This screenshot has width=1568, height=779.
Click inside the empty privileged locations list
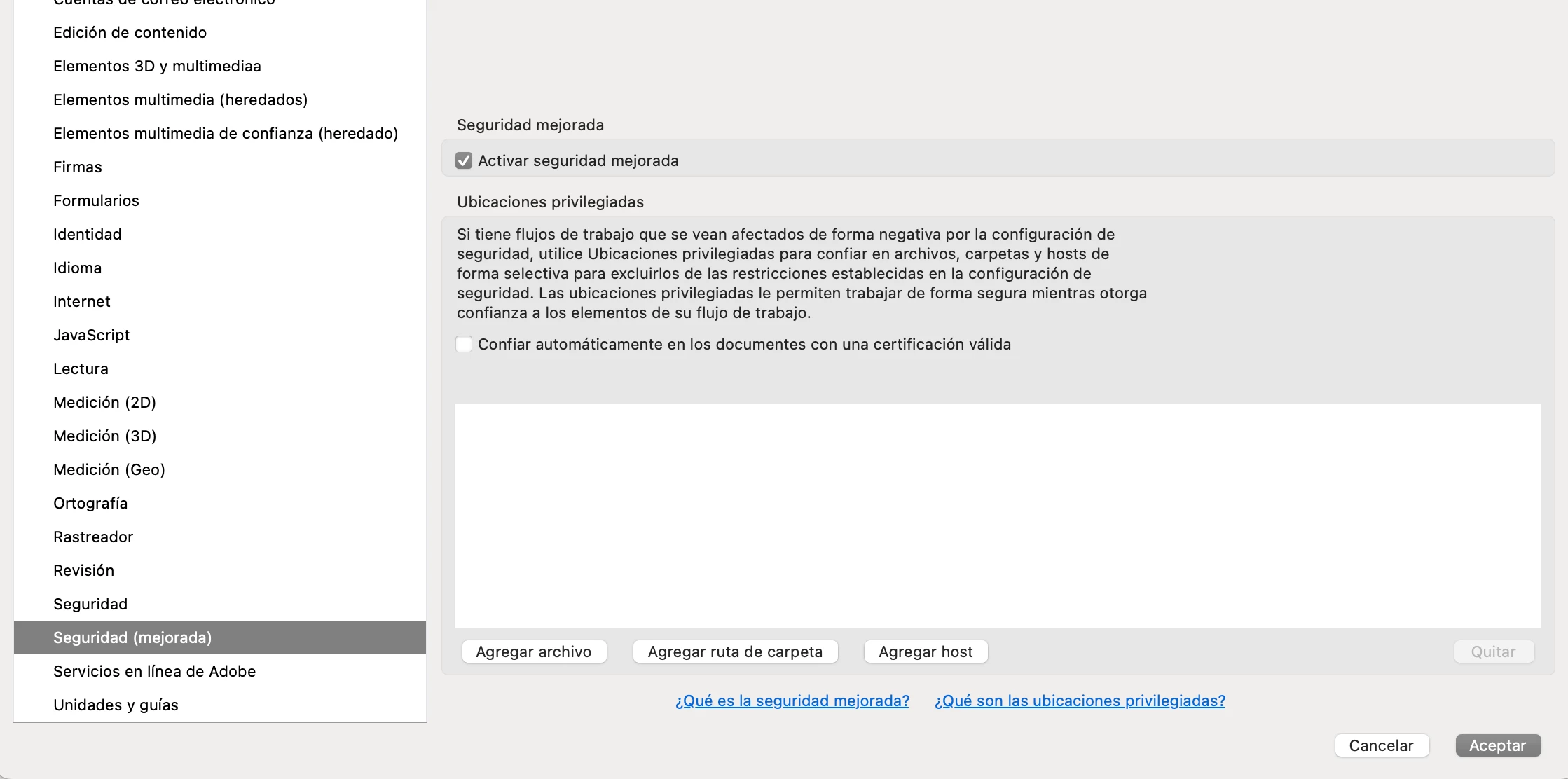click(998, 515)
